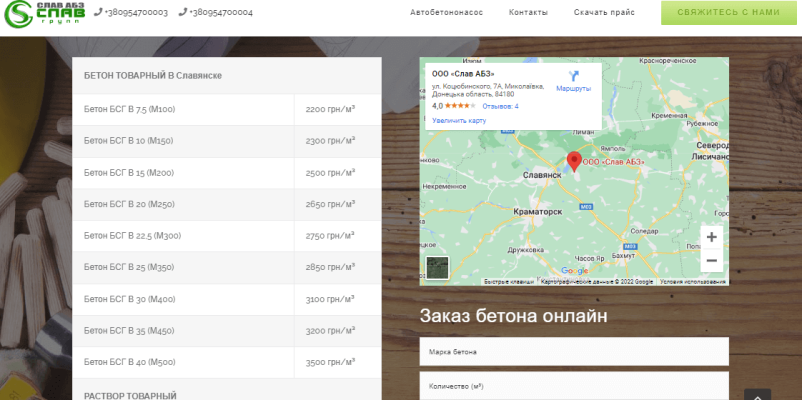Switch map to satellite view thumbnail
Screen dimensions: 802x400
tap(437, 268)
